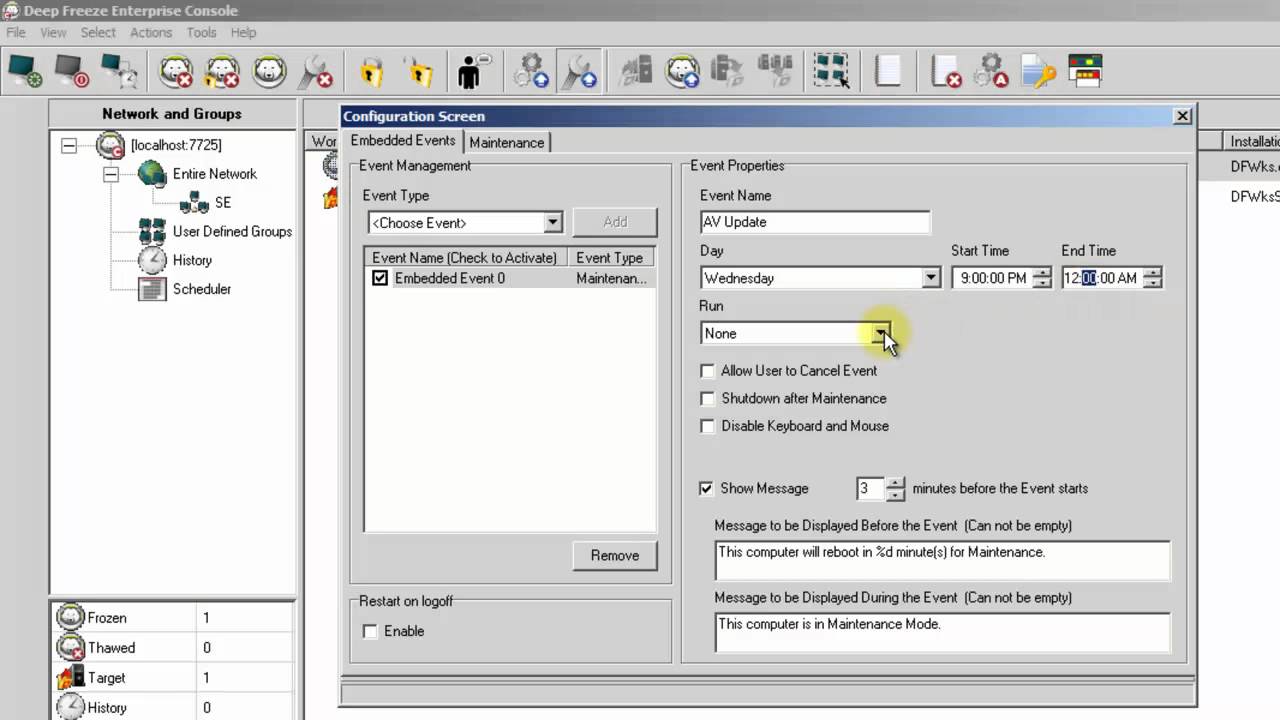
Task: Increase minutes before event spinner
Action: point(895,483)
